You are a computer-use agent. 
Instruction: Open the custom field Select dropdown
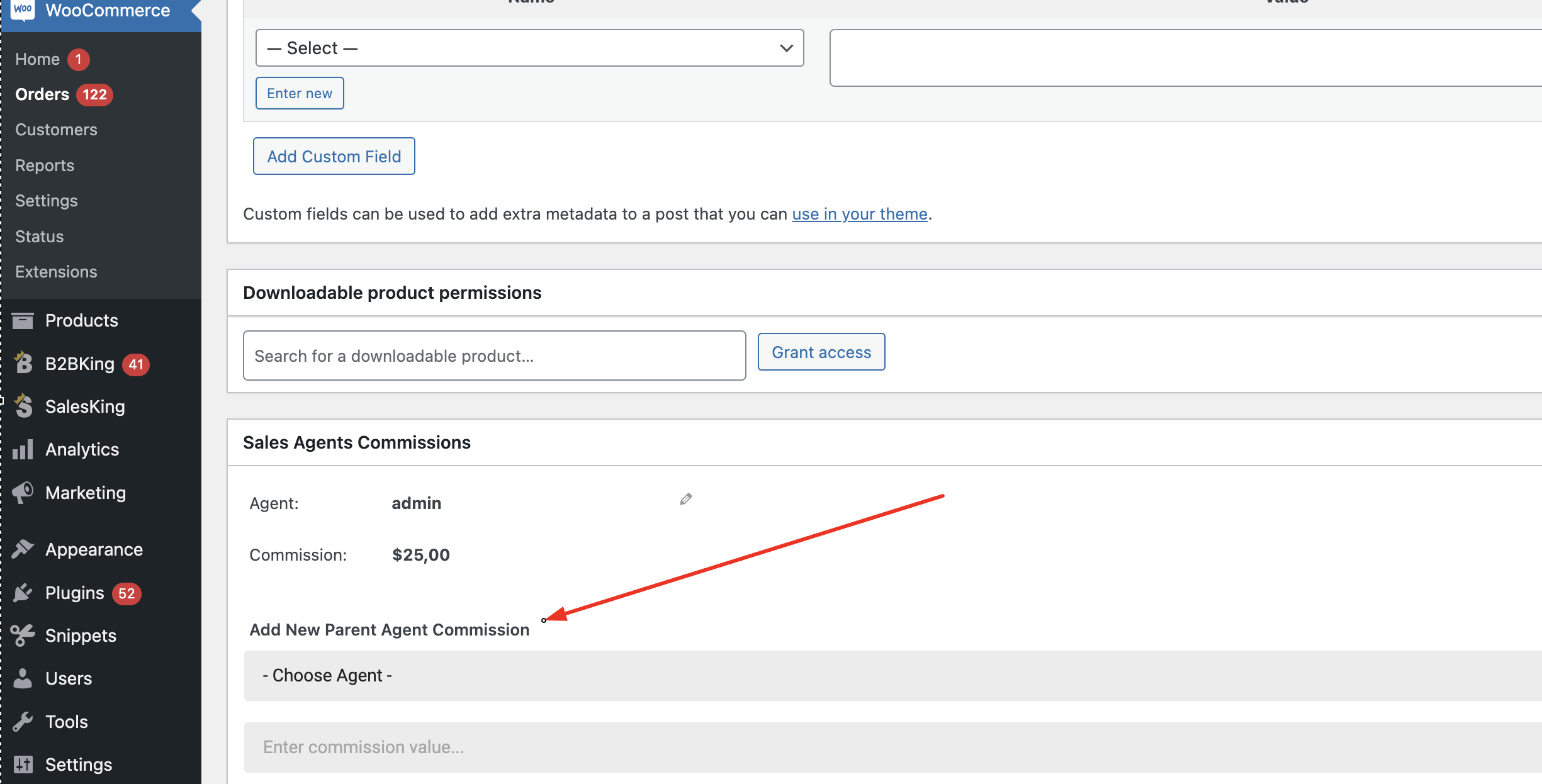(529, 48)
